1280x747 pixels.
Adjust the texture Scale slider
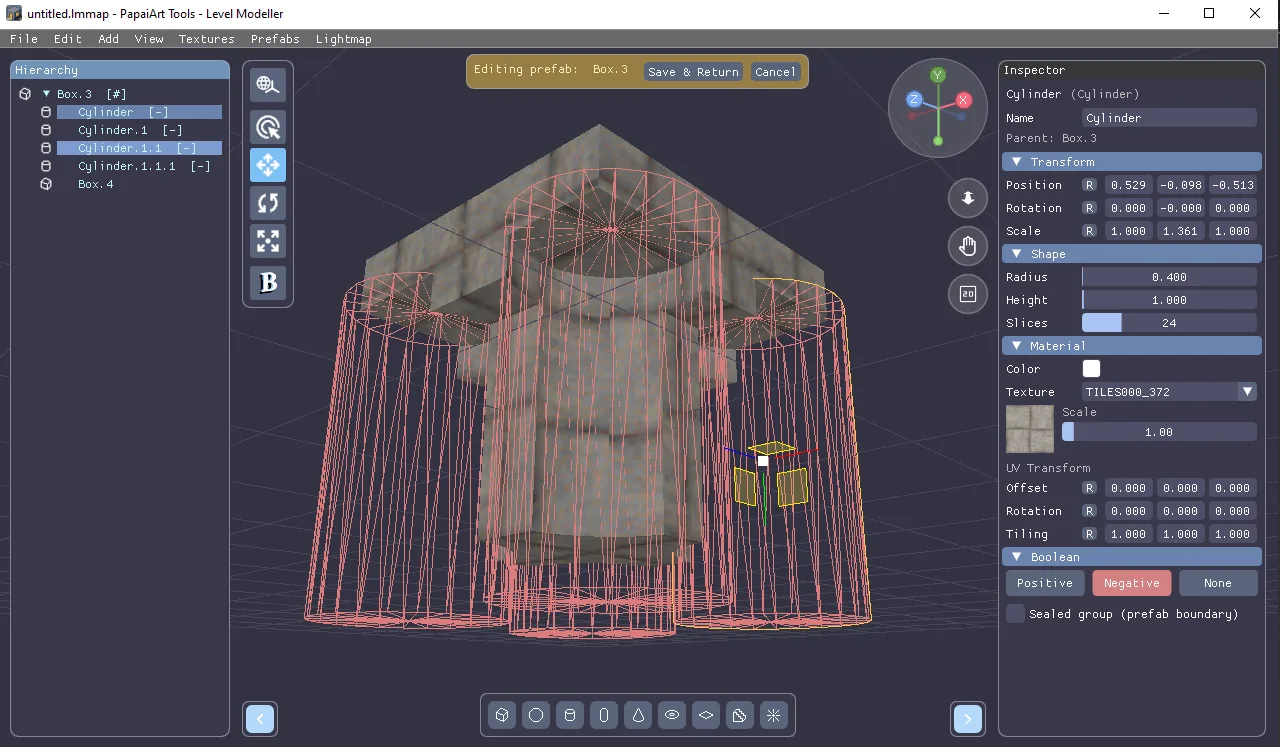click(x=1159, y=432)
